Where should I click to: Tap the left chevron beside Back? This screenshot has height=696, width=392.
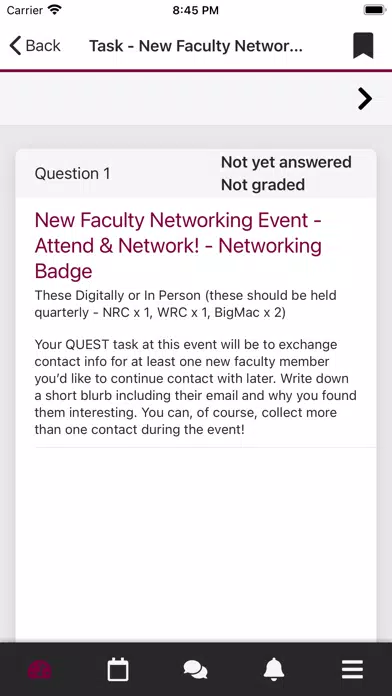click(15, 46)
